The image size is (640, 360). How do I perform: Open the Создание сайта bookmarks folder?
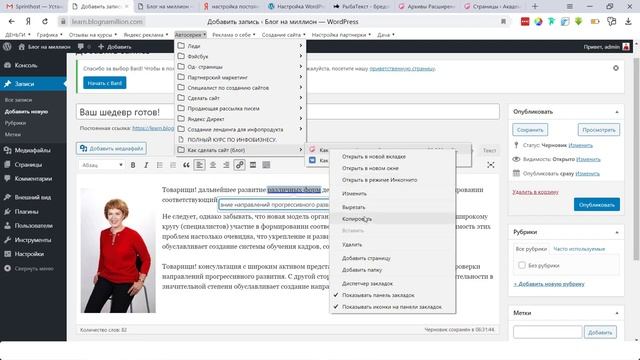tap(283, 35)
